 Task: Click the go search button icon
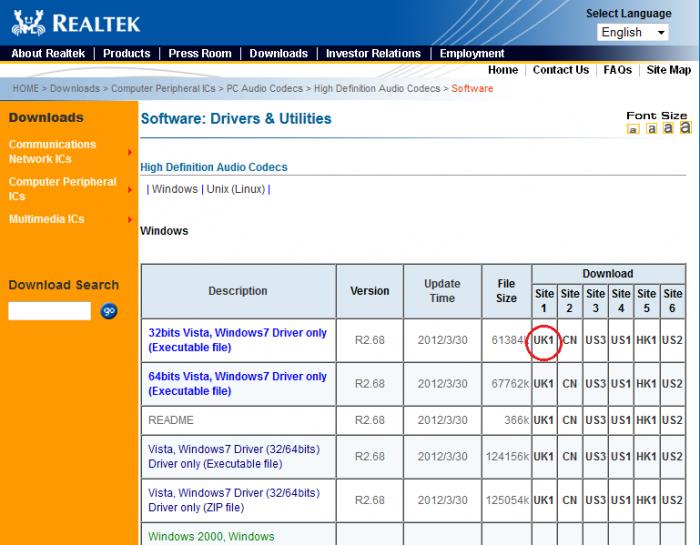point(109,311)
